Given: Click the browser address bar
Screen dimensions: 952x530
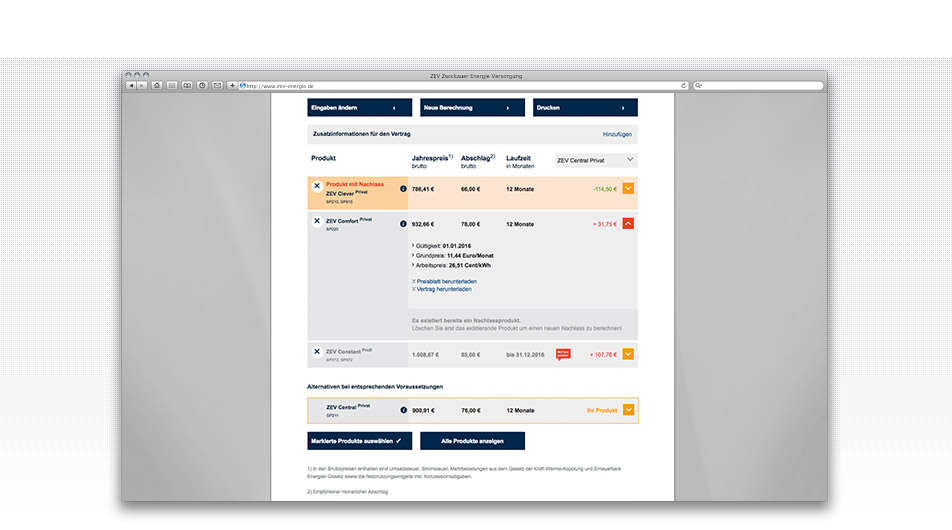Looking at the screenshot, I should click(460, 86).
